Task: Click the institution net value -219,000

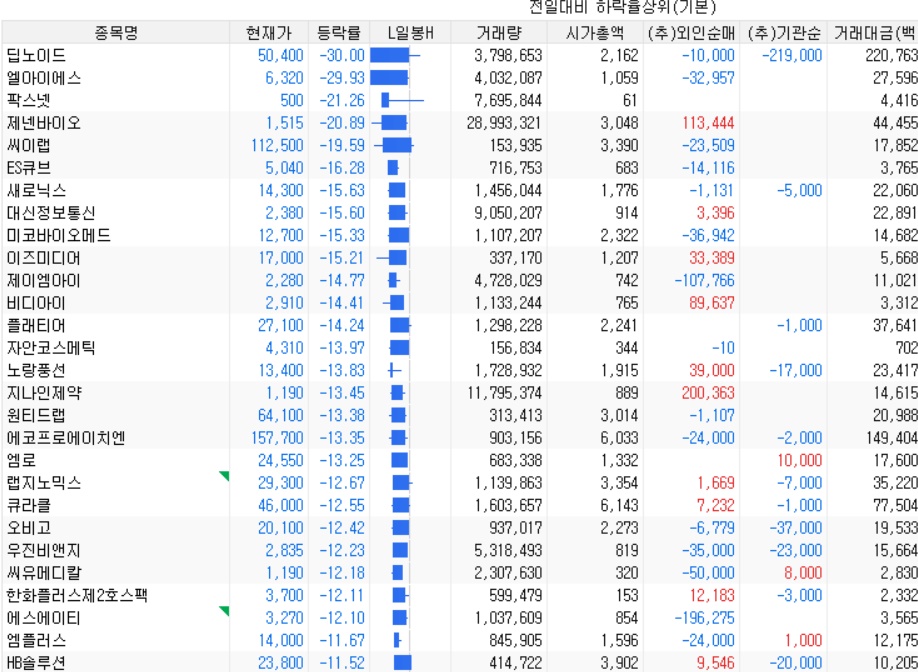Action: click(792, 56)
